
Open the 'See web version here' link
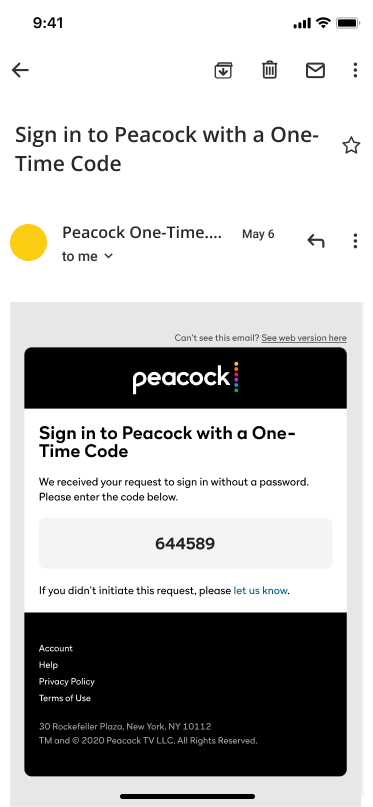(x=304, y=338)
